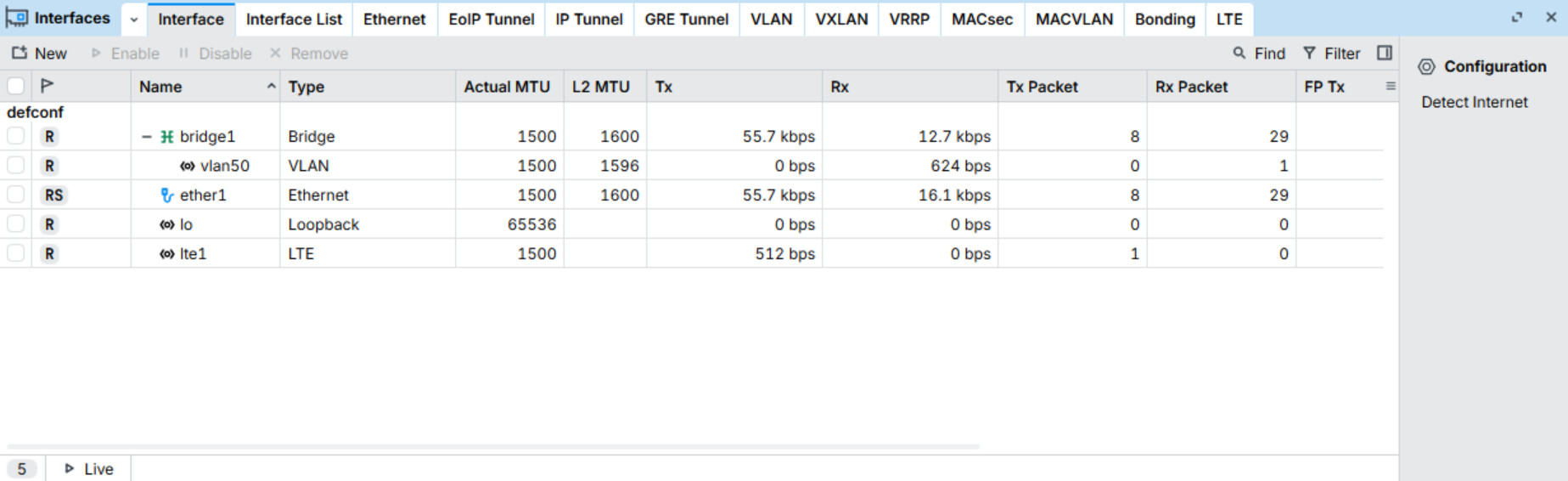
Task: Check the ether1 row checkbox
Action: coord(16,195)
